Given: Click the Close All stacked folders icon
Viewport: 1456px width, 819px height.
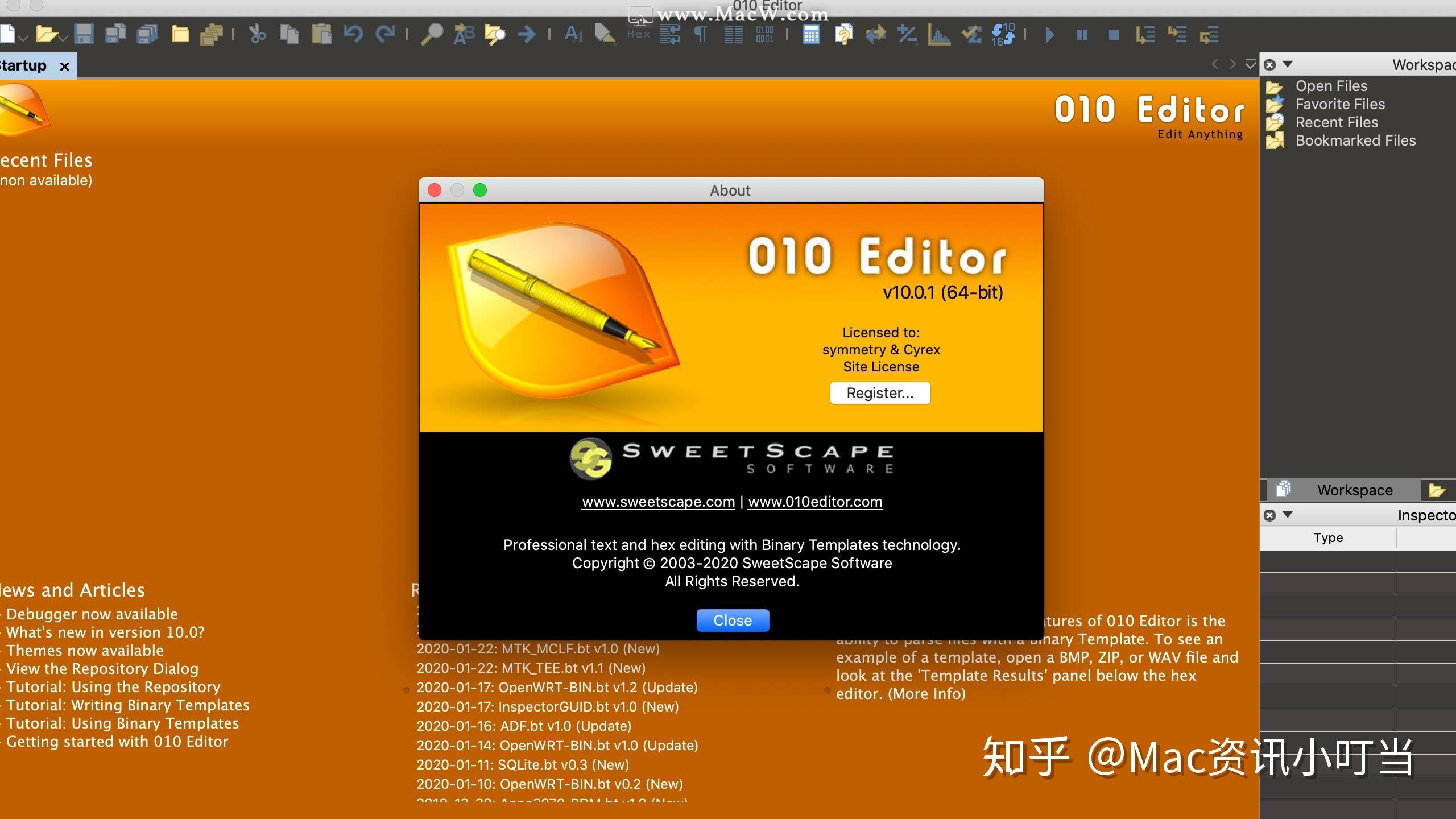Looking at the screenshot, I should click(x=212, y=34).
